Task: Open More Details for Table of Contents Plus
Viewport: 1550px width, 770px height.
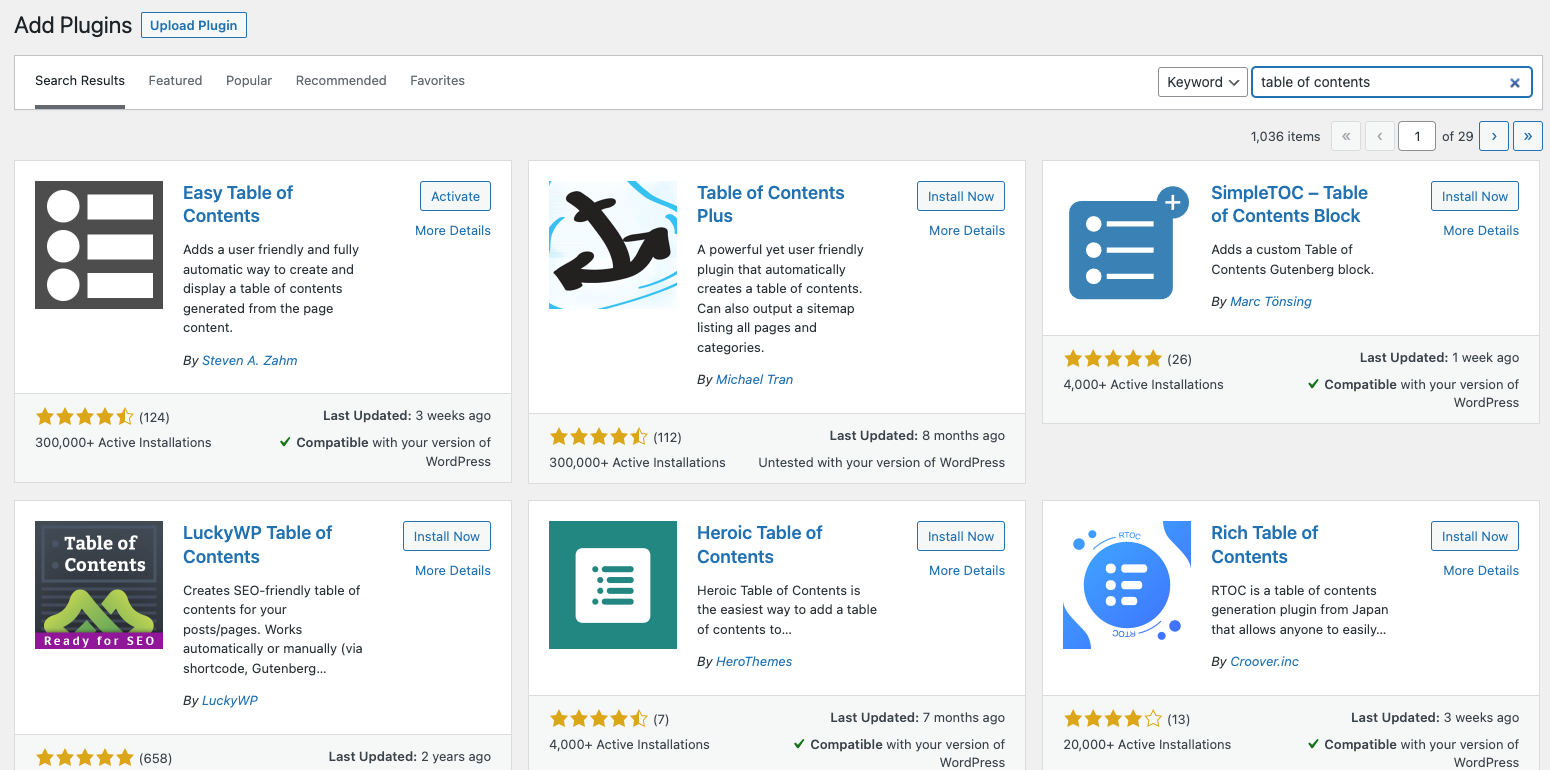Action: pos(966,230)
